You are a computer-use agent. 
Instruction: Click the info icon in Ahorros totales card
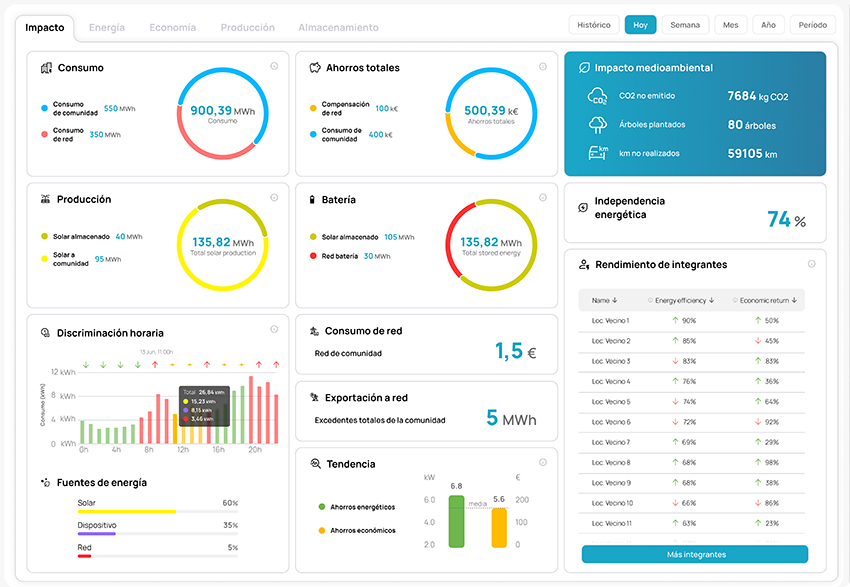(x=543, y=67)
